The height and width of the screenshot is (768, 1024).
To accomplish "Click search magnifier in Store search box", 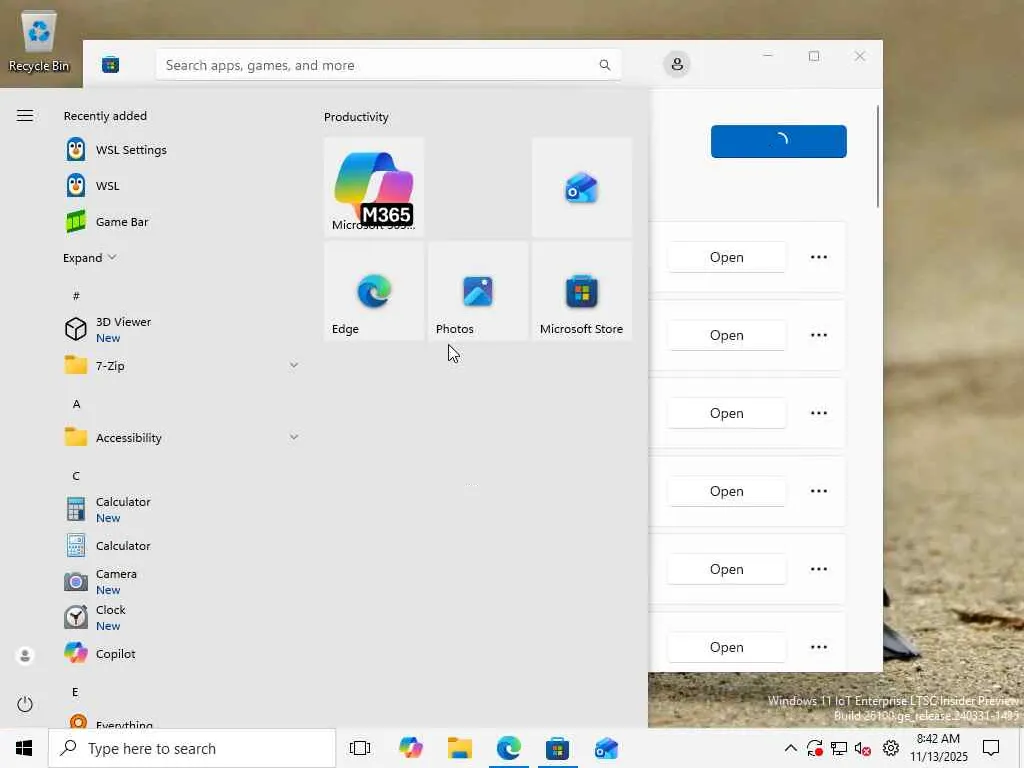I will (605, 65).
